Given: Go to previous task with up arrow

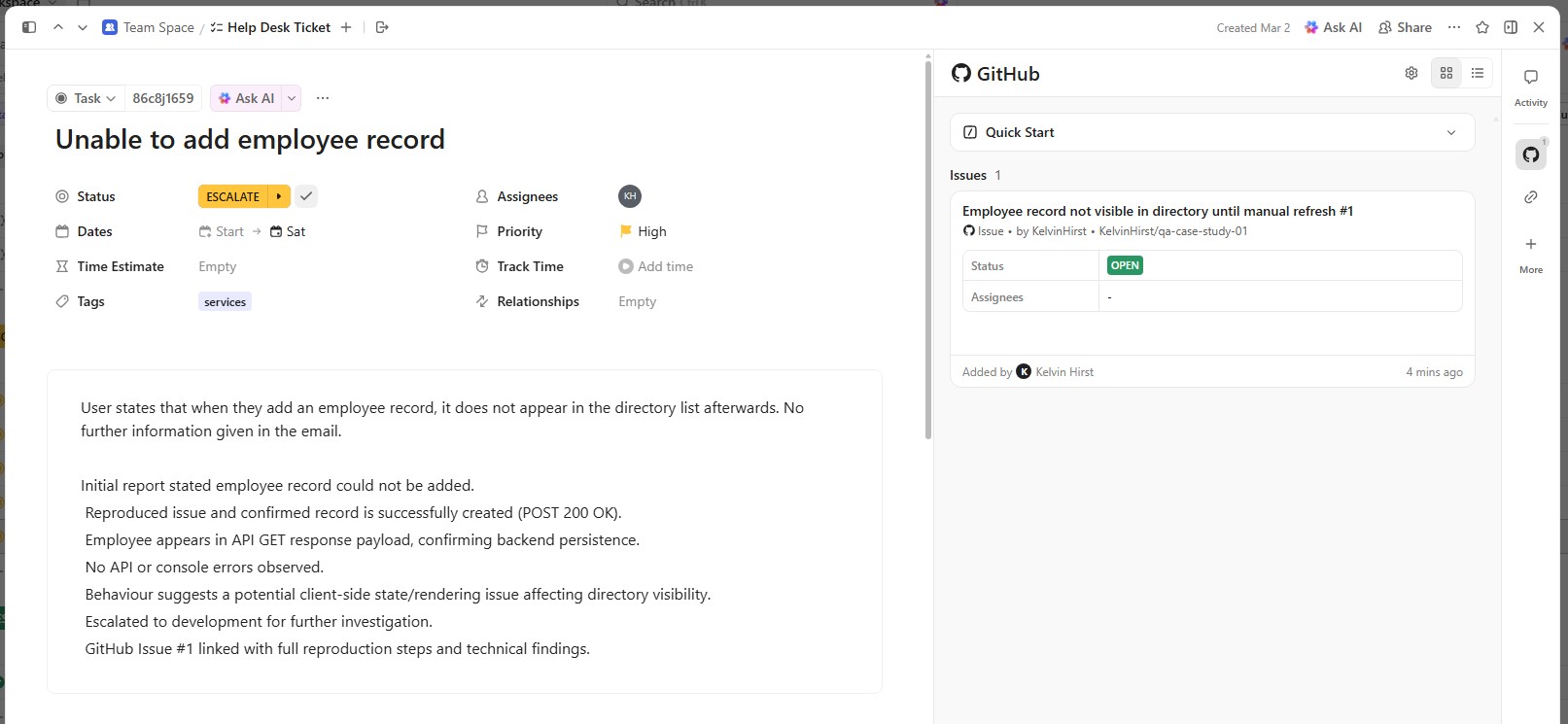Looking at the screenshot, I should (x=58, y=27).
